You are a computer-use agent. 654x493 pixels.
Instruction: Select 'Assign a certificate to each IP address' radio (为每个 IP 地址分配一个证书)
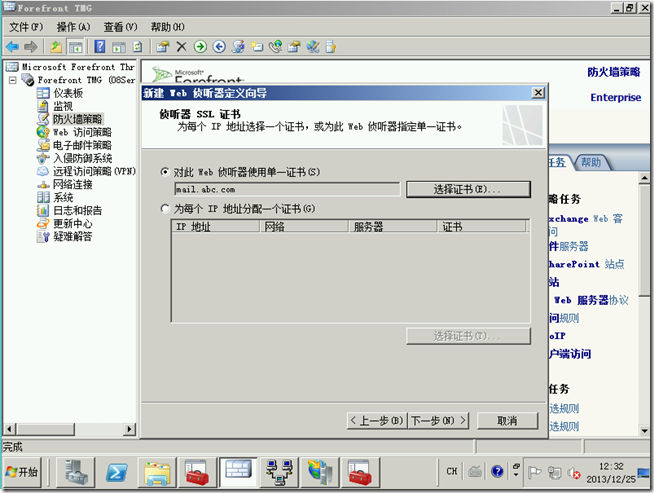click(x=165, y=208)
